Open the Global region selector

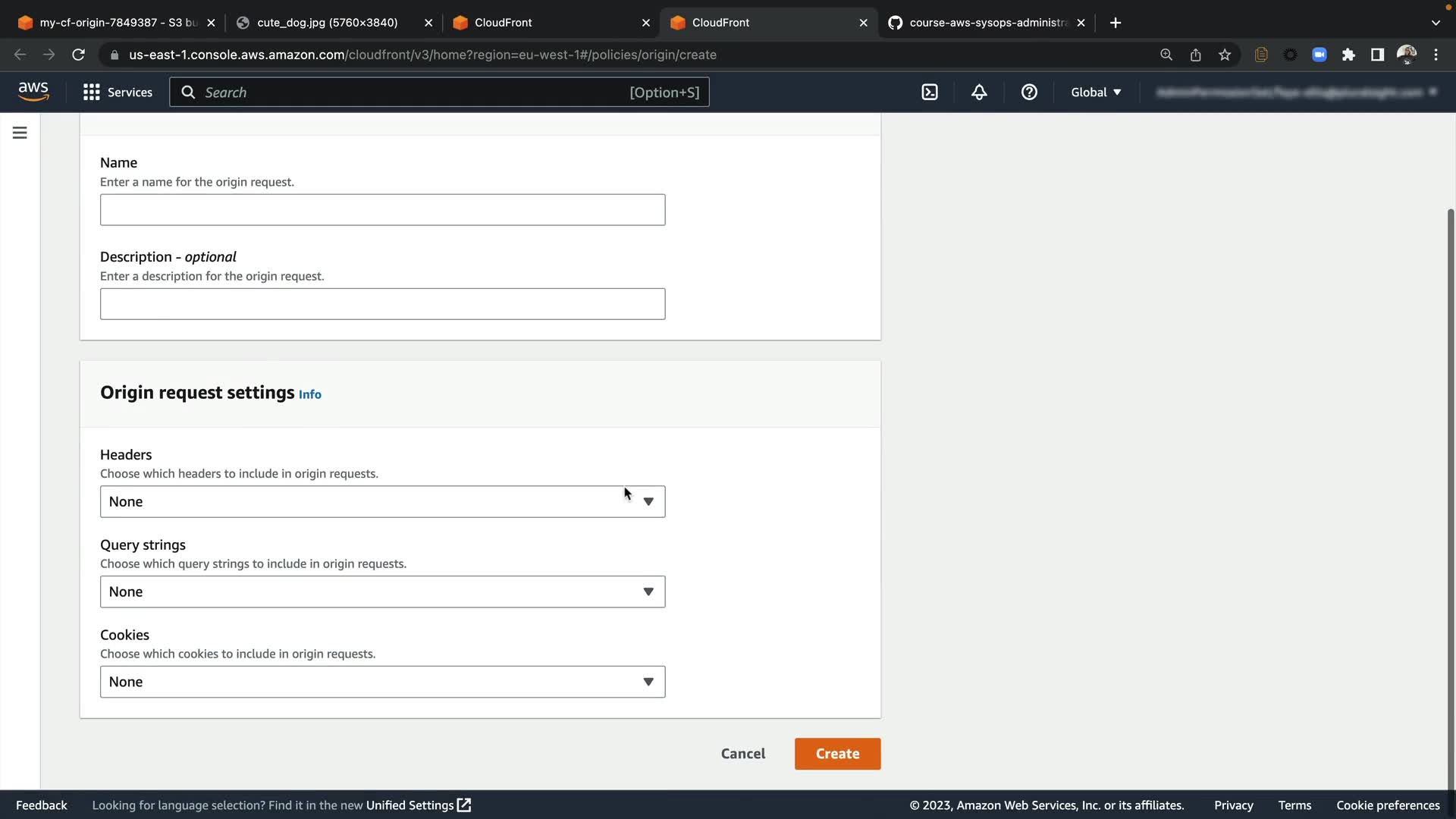[1096, 93]
